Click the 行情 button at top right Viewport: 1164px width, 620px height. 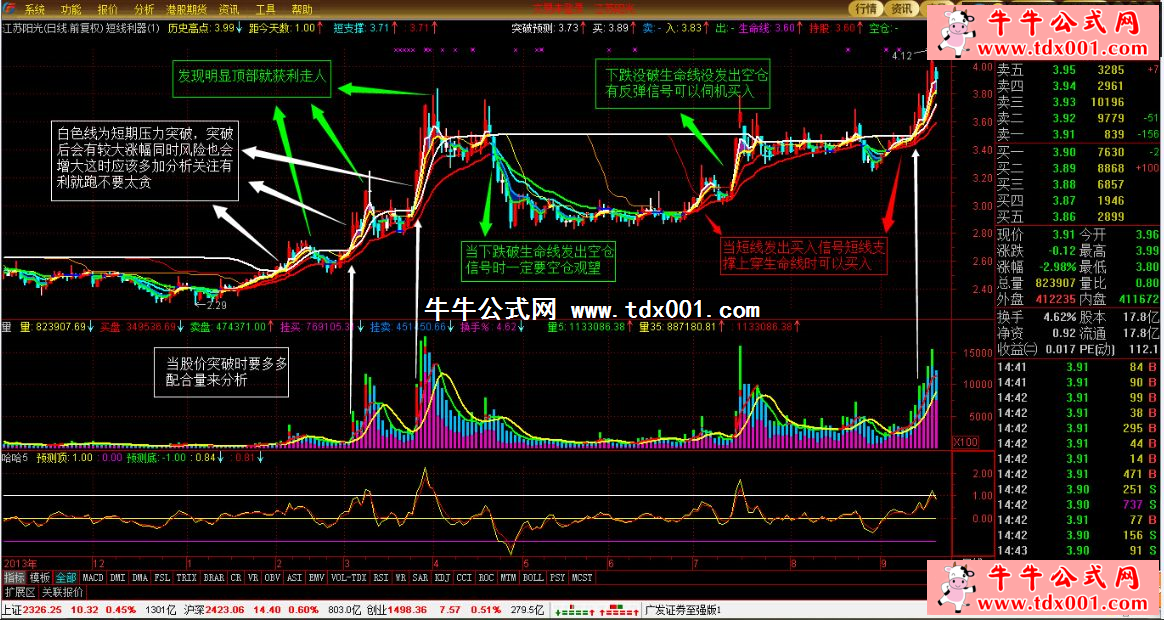click(866, 8)
